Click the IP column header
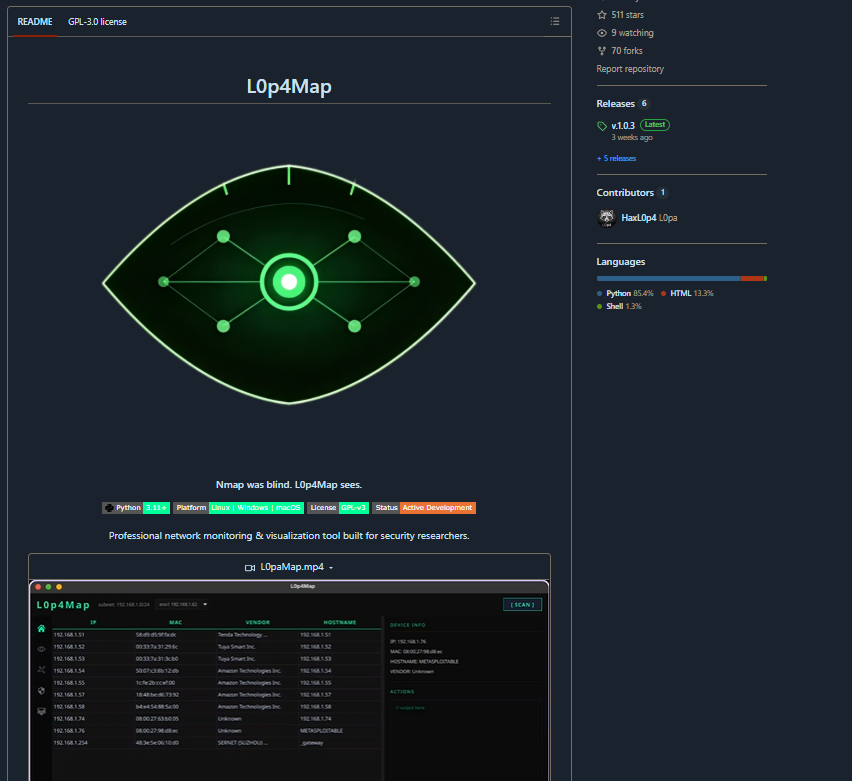 (x=93, y=622)
